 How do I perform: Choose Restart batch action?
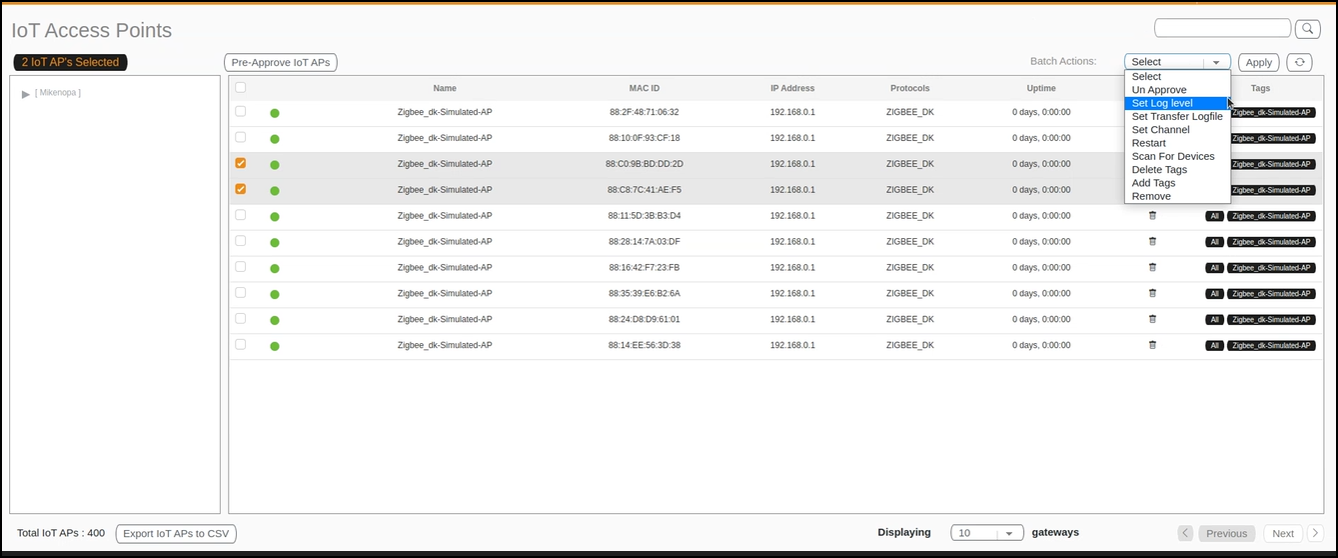[x=1177, y=143]
